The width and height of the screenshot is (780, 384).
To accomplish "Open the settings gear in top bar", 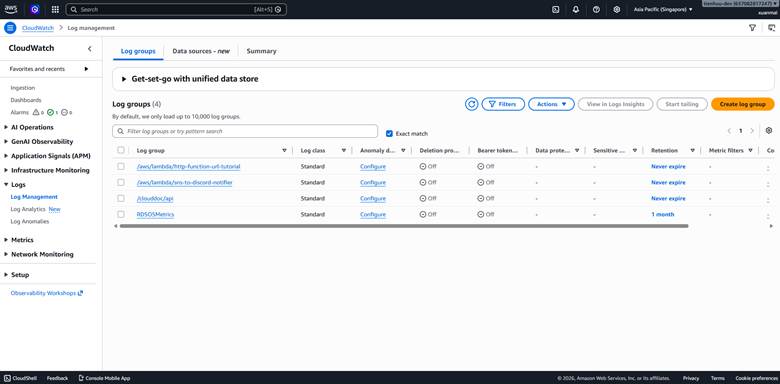I will (x=617, y=9).
